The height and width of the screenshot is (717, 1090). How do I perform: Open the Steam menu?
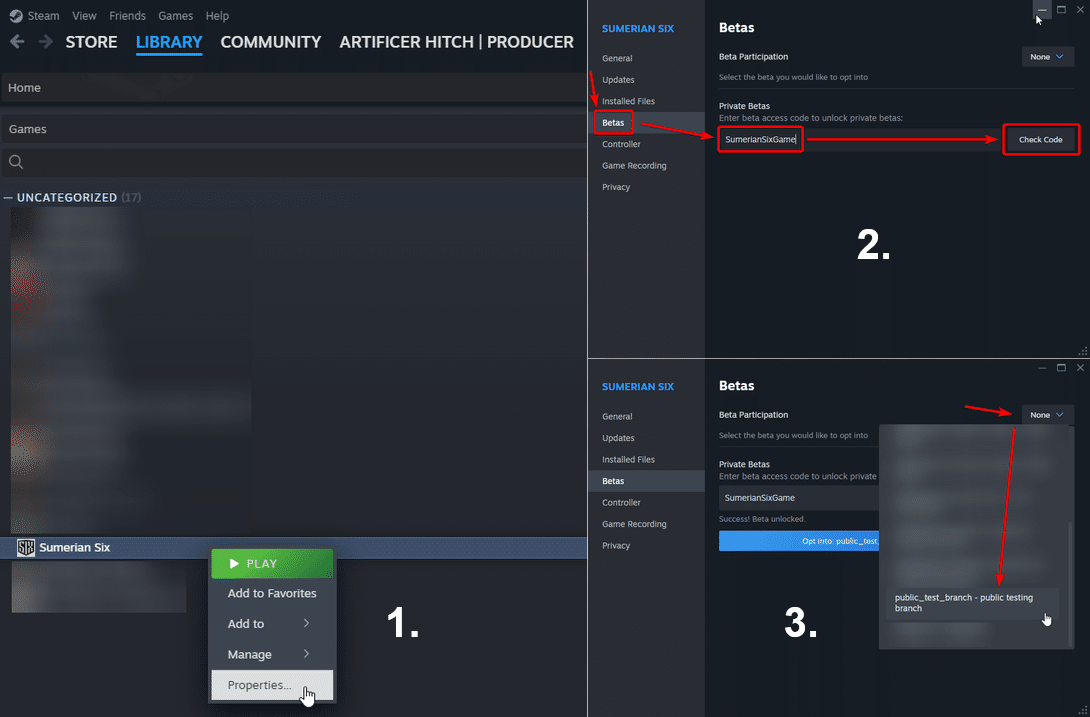coord(43,15)
